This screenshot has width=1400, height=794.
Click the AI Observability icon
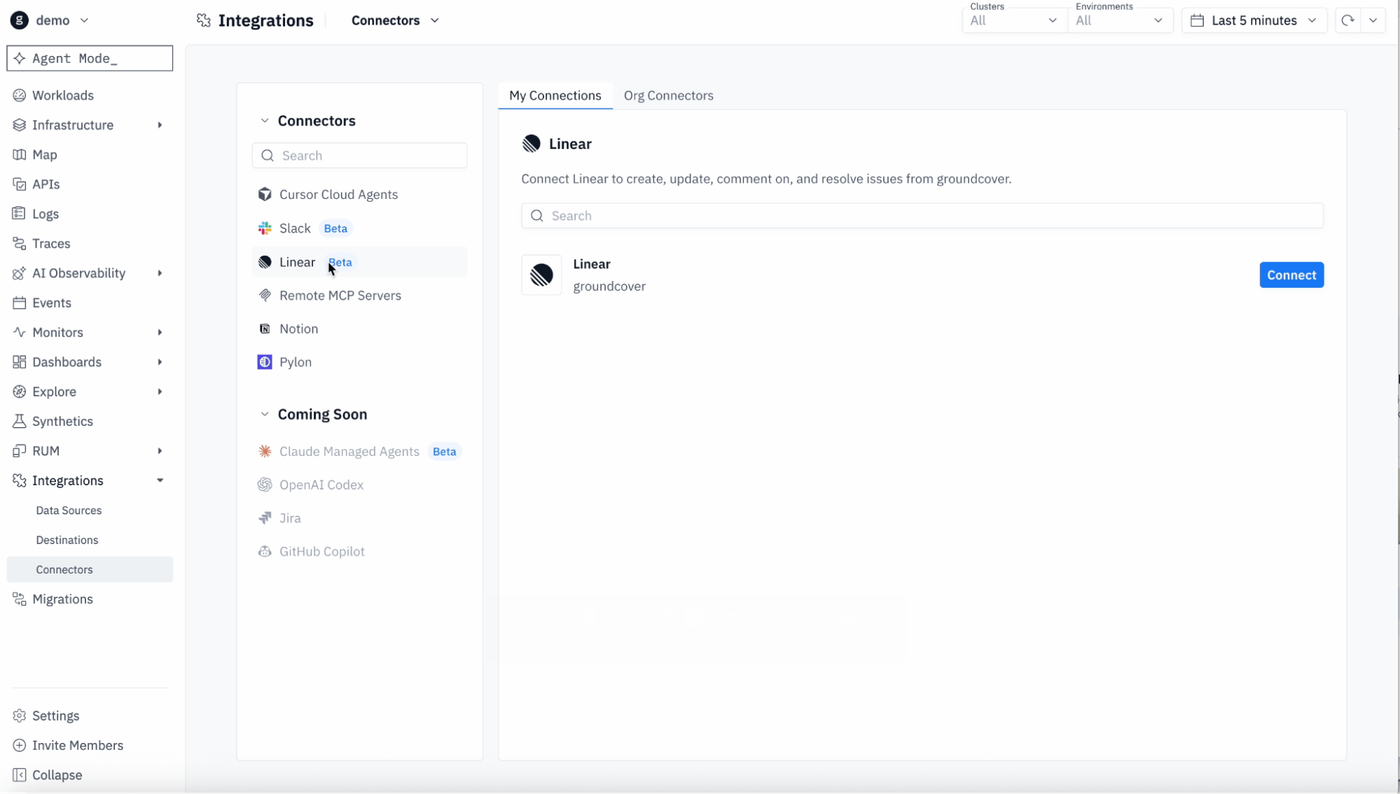click(x=19, y=273)
